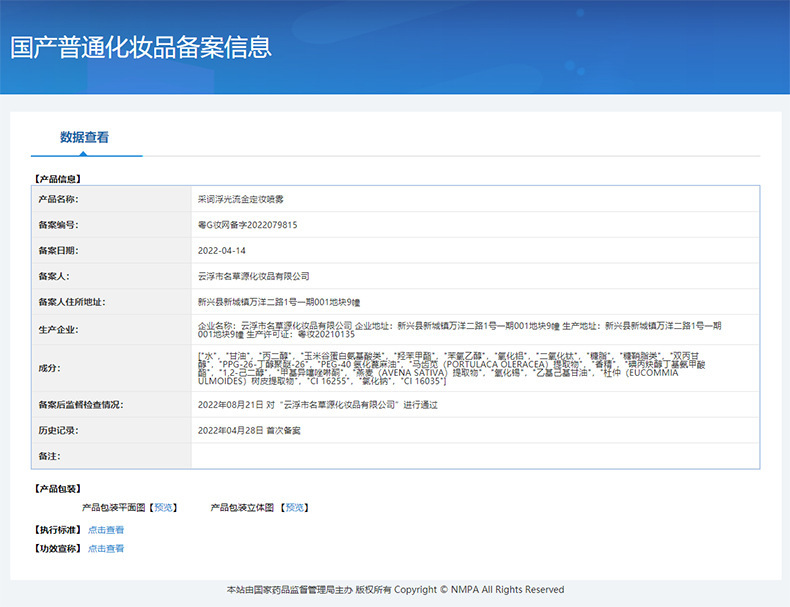The width and height of the screenshot is (790, 607).
Task: Click the 【产品信息】 section heading
Action: click(58, 179)
